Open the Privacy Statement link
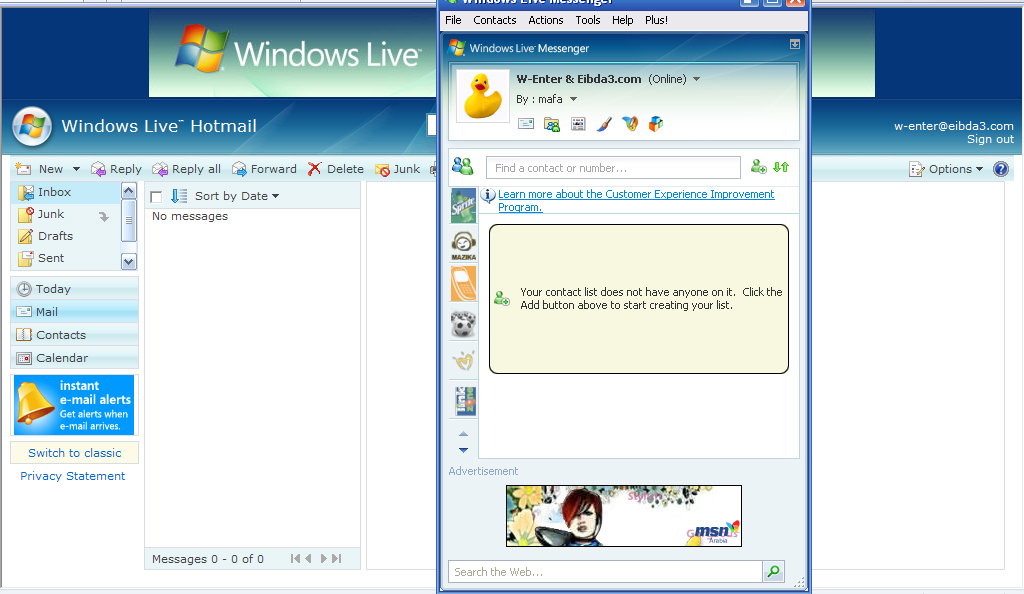The height and width of the screenshot is (594, 1024). (x=72, y=476)
